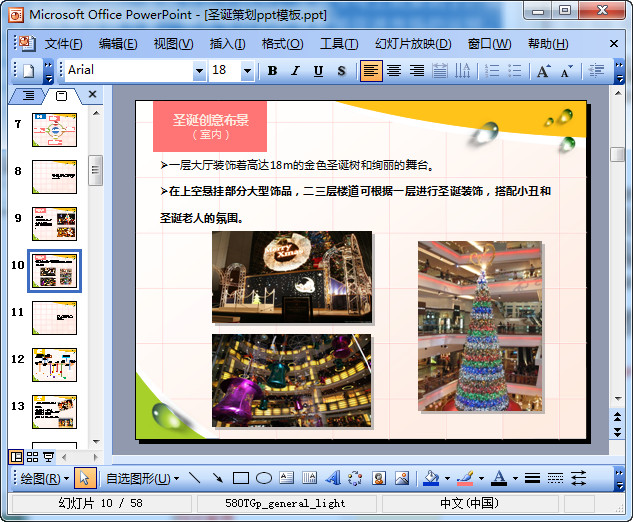Close the slide thumbnails pane
Viewport: 633px width, 522px height.
point(92,94)
